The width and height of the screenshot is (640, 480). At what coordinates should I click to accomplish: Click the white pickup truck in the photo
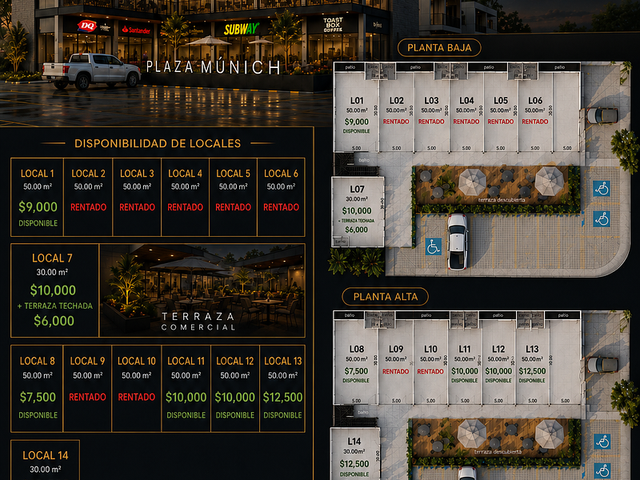[91, 71]
